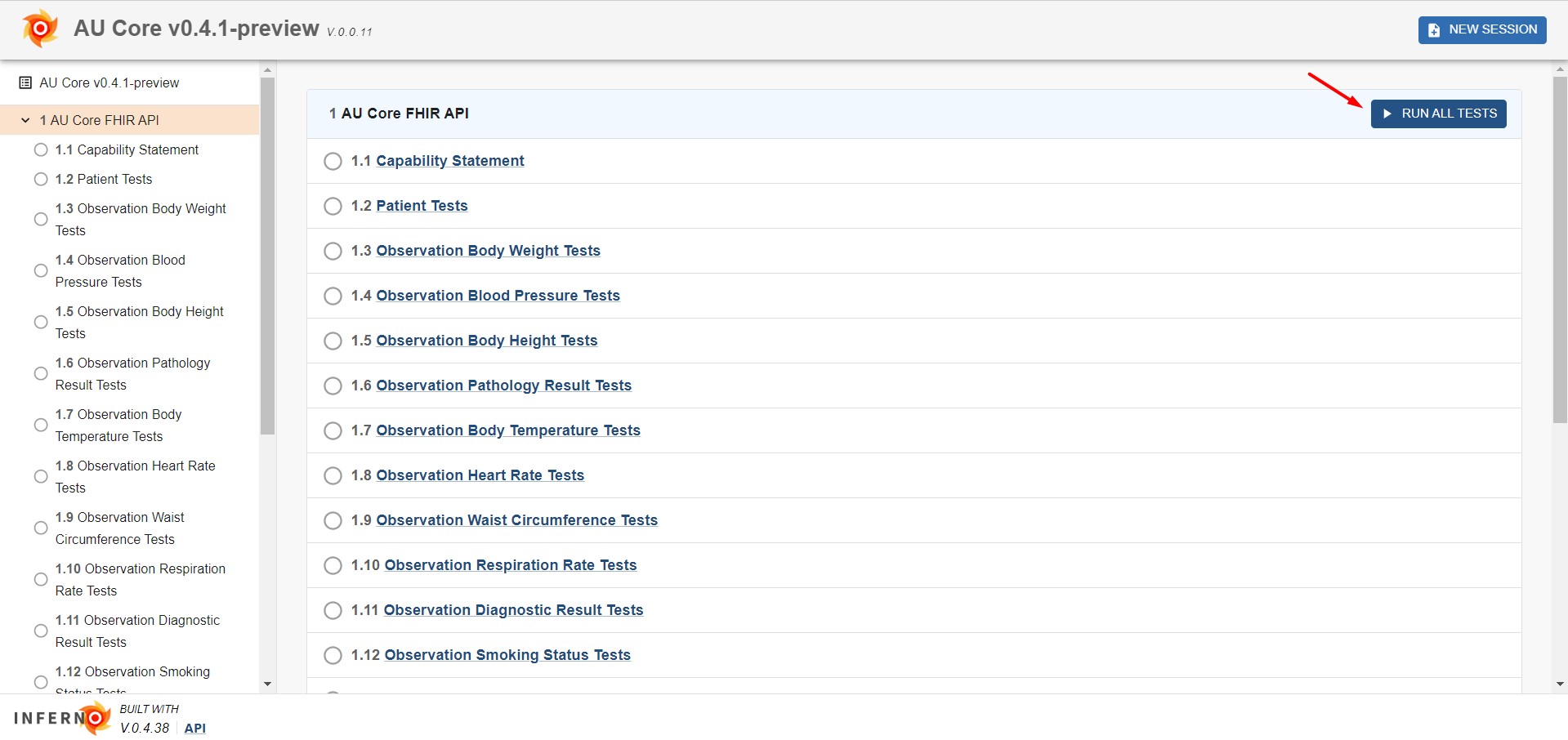The width and height of the screenshot is (1568, 740).
Task: Open the Patient Tests link
Action: coord(422,206)
